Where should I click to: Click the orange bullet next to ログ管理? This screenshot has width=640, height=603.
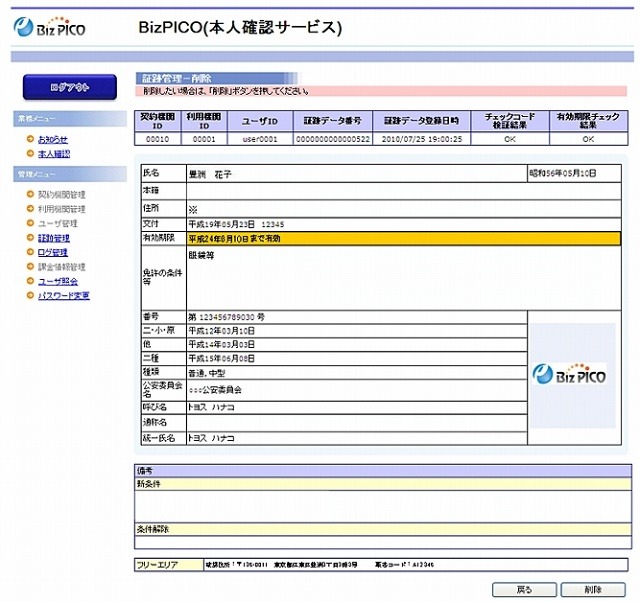click(30, 252)
